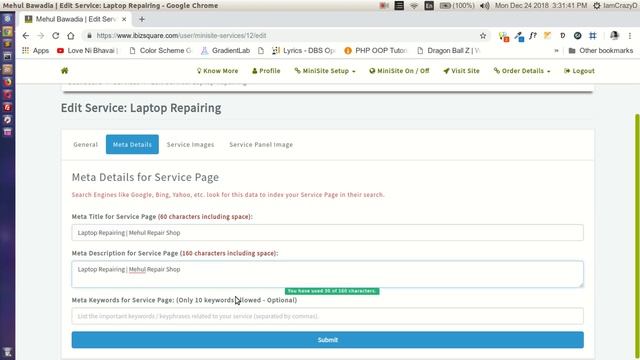Switch to the Service Images tab
The image size is (640, 360).
pyautogui.click(x=190, y=144)
